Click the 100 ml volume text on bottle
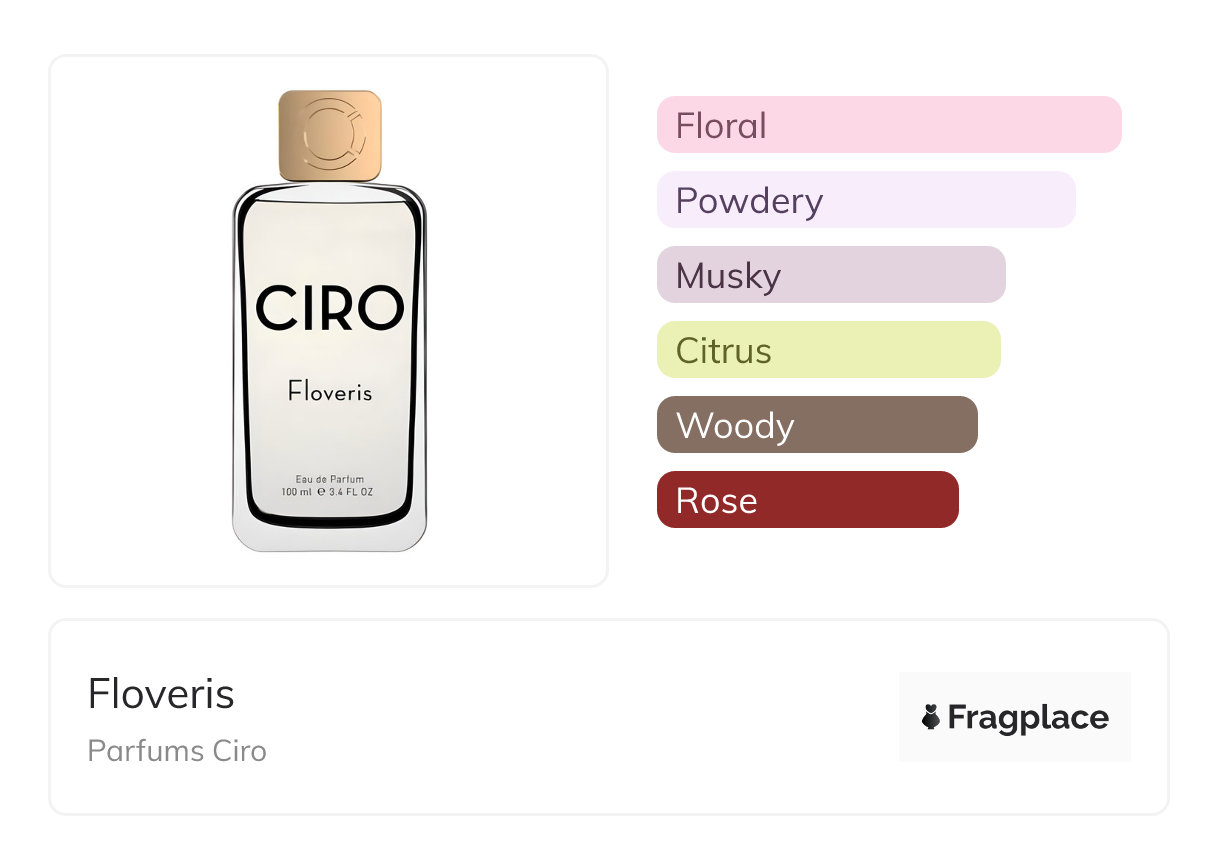Image resolution: width=1218 pixels, height=864 pixels. (297, 492)
